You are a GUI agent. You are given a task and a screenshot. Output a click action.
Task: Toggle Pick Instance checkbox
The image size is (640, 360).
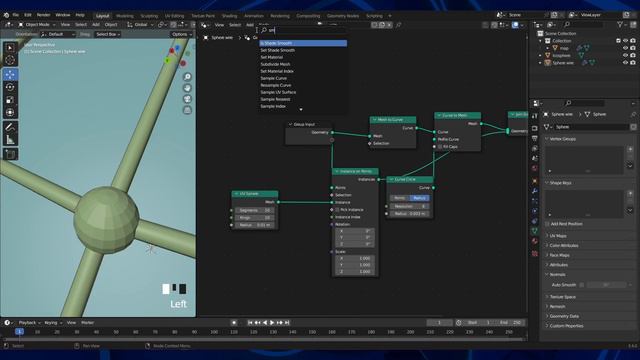337,210
